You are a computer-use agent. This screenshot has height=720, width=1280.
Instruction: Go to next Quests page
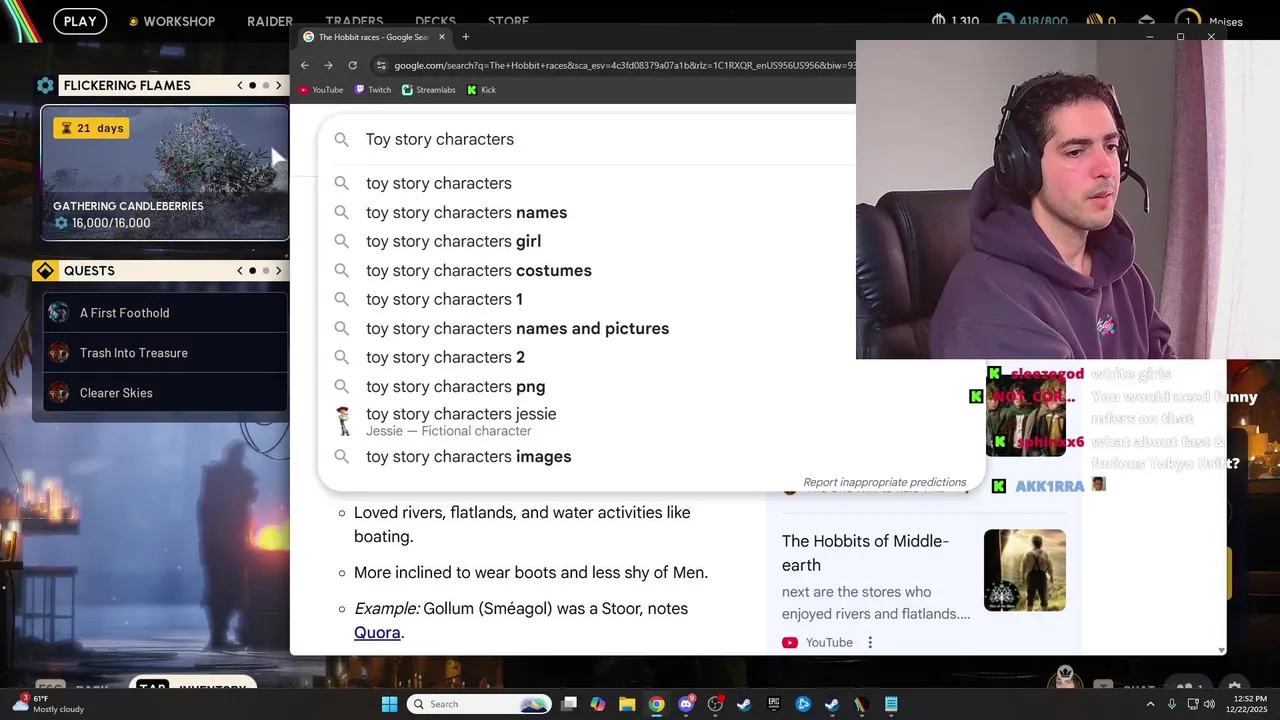pyautogui.click(x=278, y=271)
